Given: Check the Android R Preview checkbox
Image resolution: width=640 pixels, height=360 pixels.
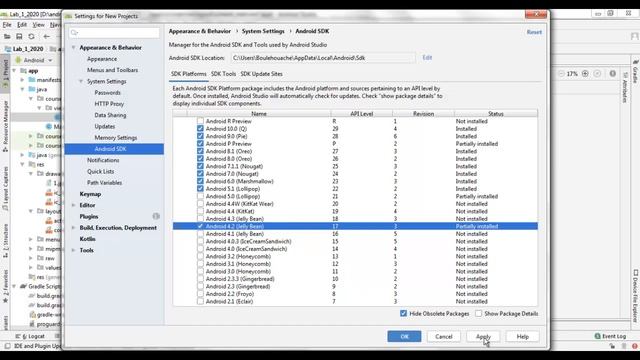Looking at the screenshot, I should (200, 121).
